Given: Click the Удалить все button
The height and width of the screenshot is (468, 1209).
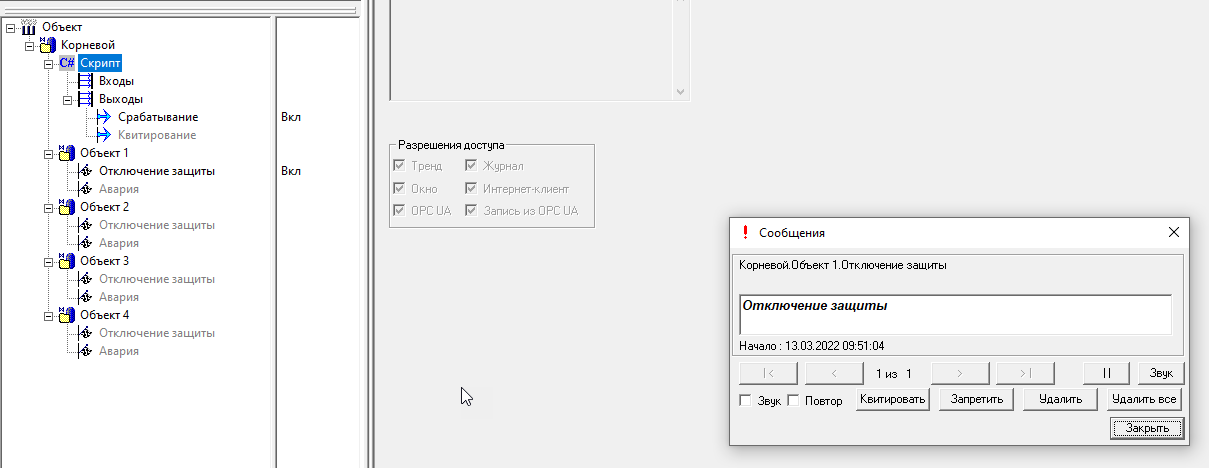Looking at the screenshot, I should [x=1145, y=399].
